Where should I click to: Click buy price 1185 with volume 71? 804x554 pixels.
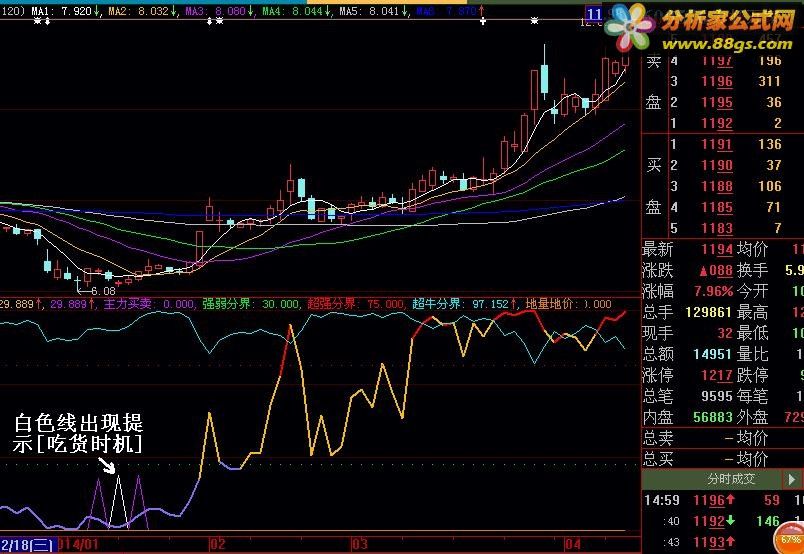click(717, 207)
